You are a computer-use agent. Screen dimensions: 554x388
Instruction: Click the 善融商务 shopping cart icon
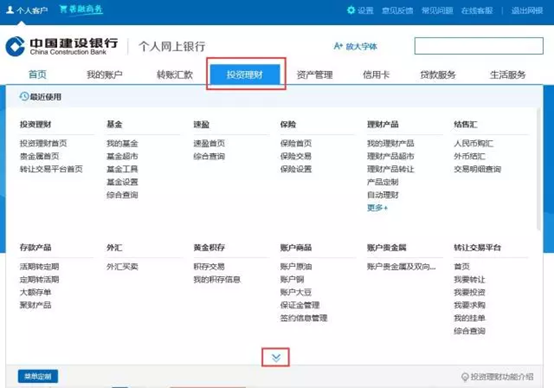point(63,9)
